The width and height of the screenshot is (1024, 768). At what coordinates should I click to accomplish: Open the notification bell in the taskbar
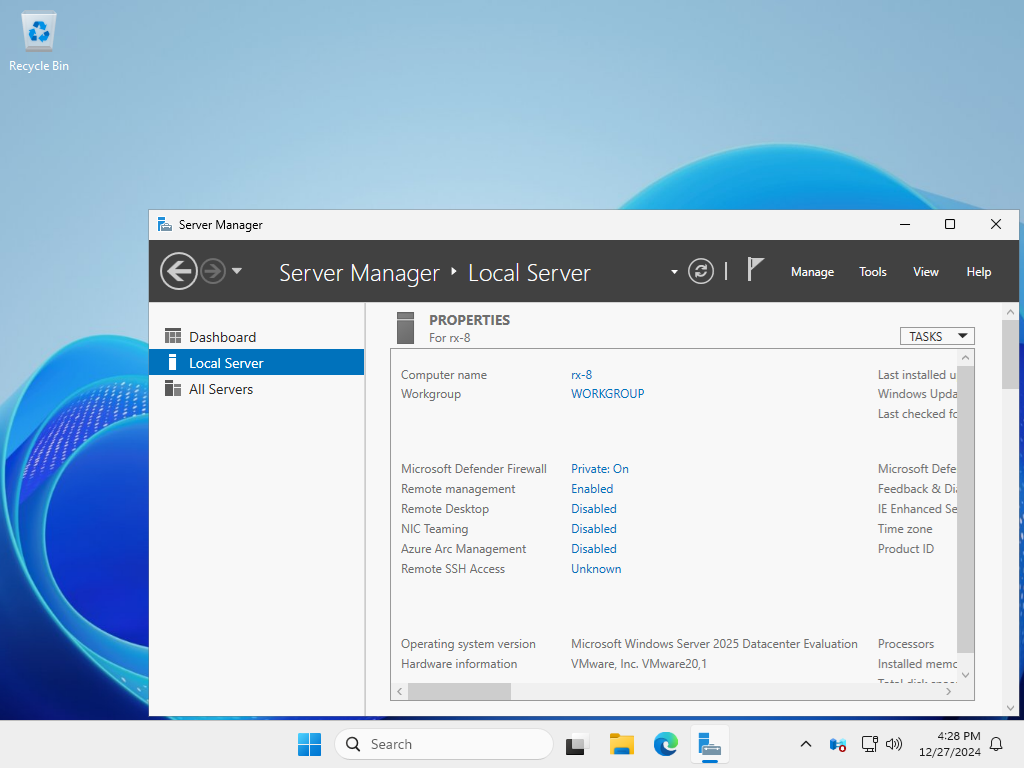click(x=997, y=744)
